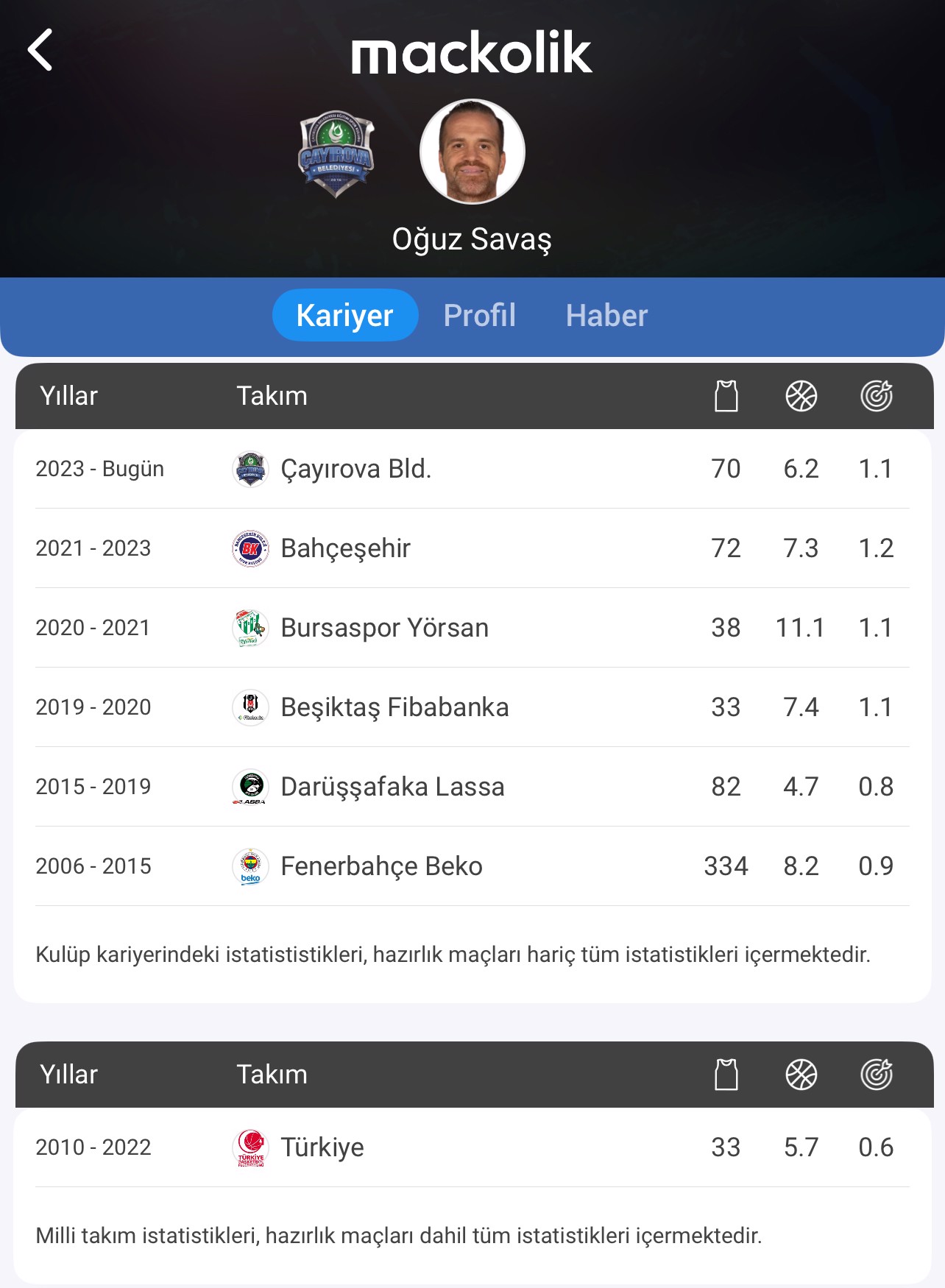Tap the back arrow icon
Screen dimensions: 945x1288
40,50
